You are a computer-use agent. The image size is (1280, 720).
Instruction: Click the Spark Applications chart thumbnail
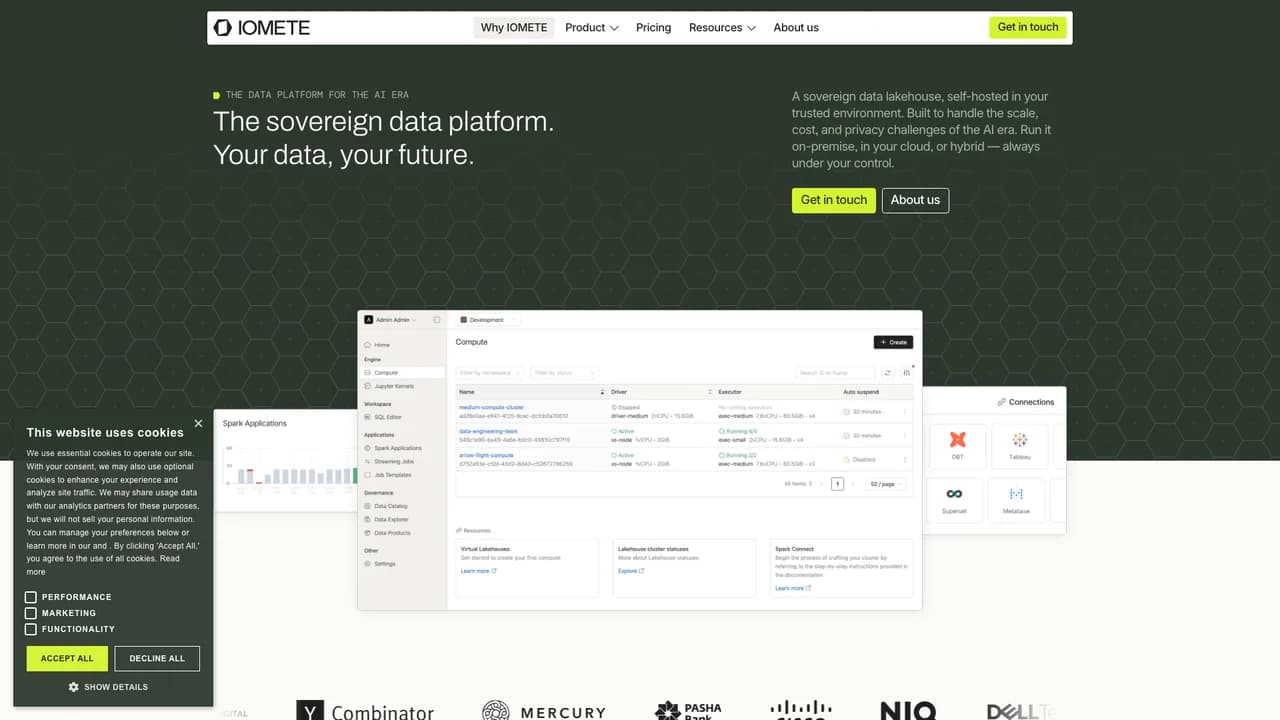[286, 461]
